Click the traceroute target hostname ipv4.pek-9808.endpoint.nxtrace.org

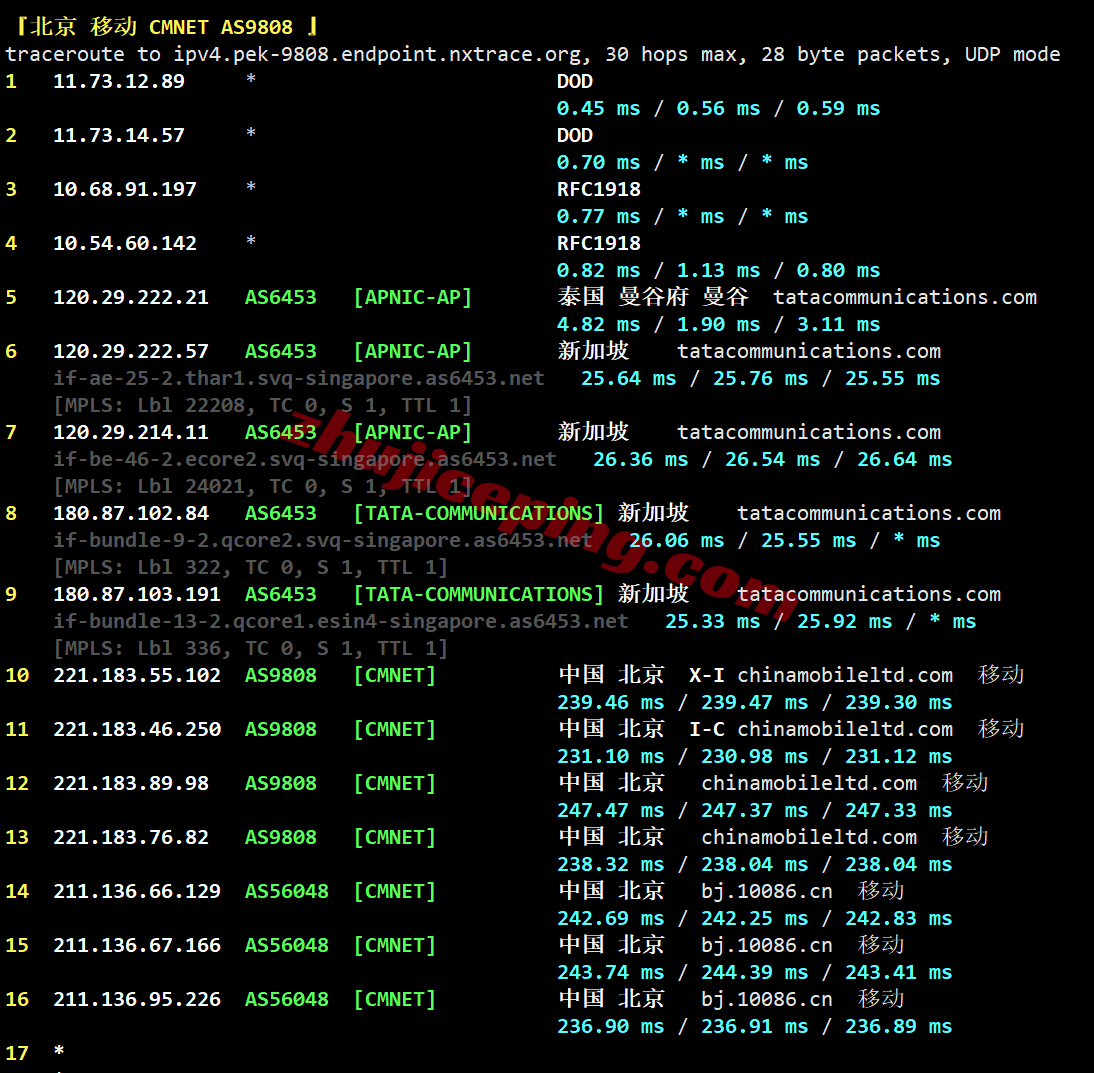[377, 54]
